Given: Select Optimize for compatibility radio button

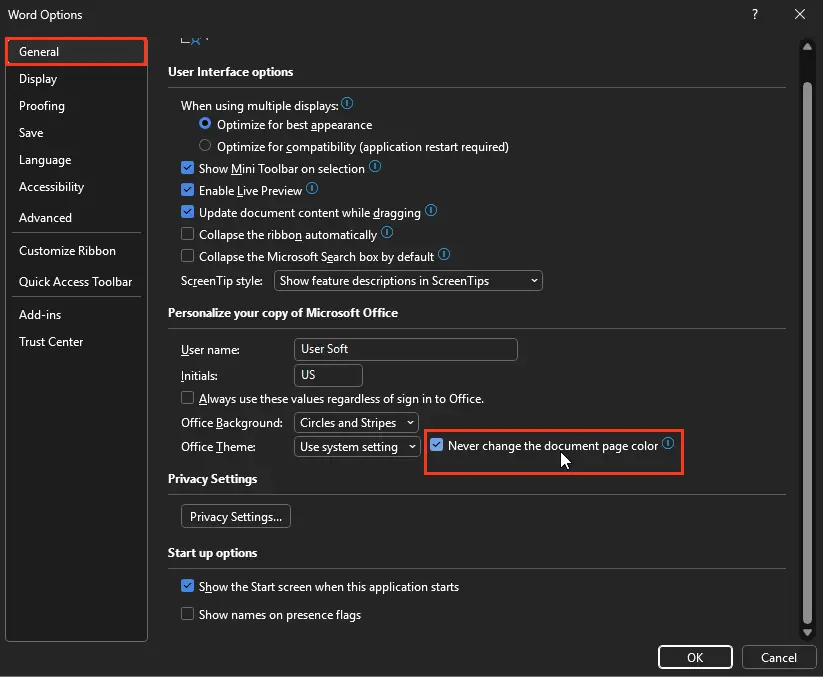Looking at the screenshot, I should (205, 147).
